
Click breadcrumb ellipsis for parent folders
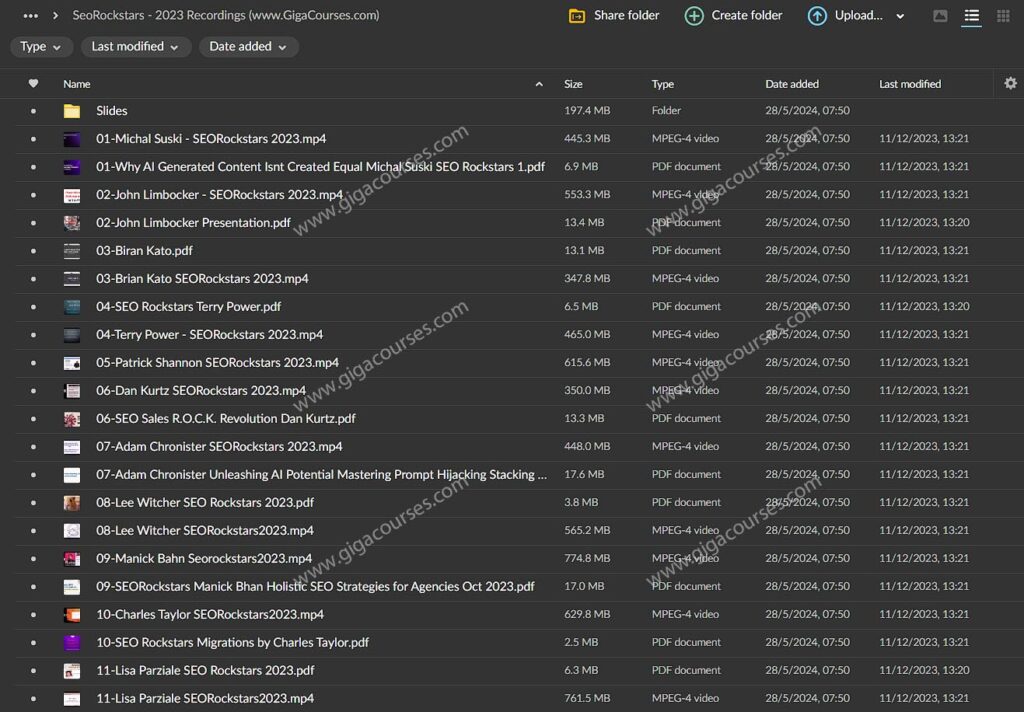pos(31,16)
